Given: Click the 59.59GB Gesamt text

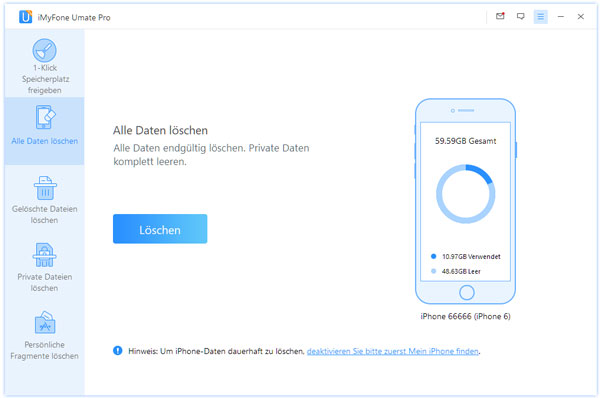Looking at the screenshot, I should click(x=465, y=141).
